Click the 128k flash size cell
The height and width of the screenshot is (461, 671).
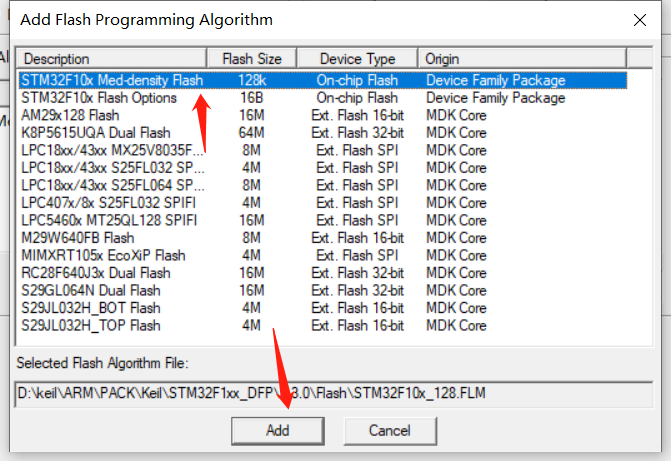[x=252, y=80]
